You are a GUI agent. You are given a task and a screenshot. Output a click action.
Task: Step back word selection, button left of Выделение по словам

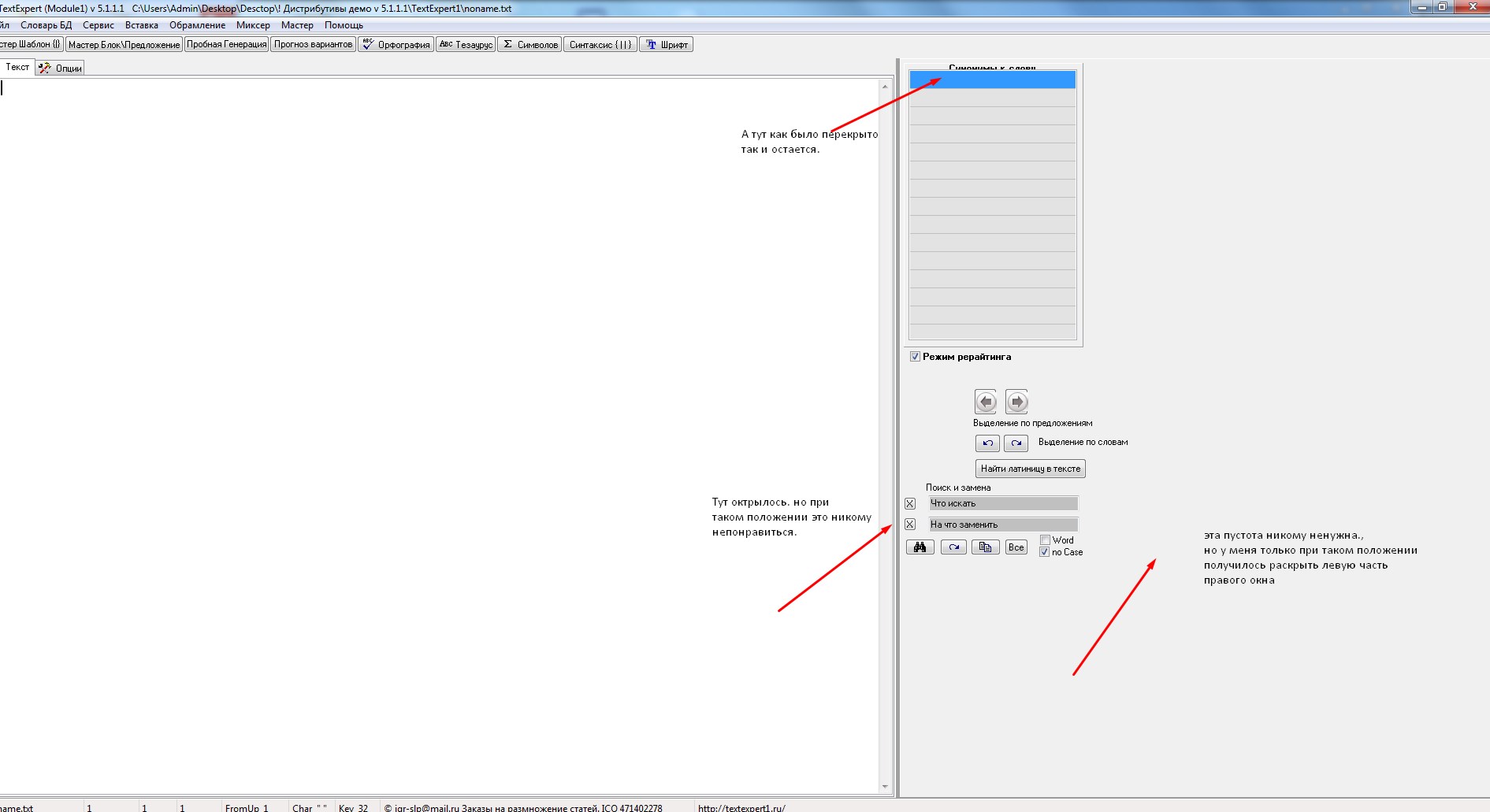[987, 443]
